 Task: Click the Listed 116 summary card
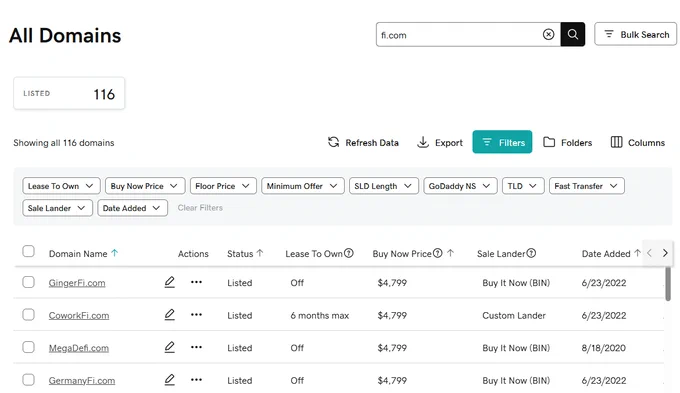click(x=69, y=93)
